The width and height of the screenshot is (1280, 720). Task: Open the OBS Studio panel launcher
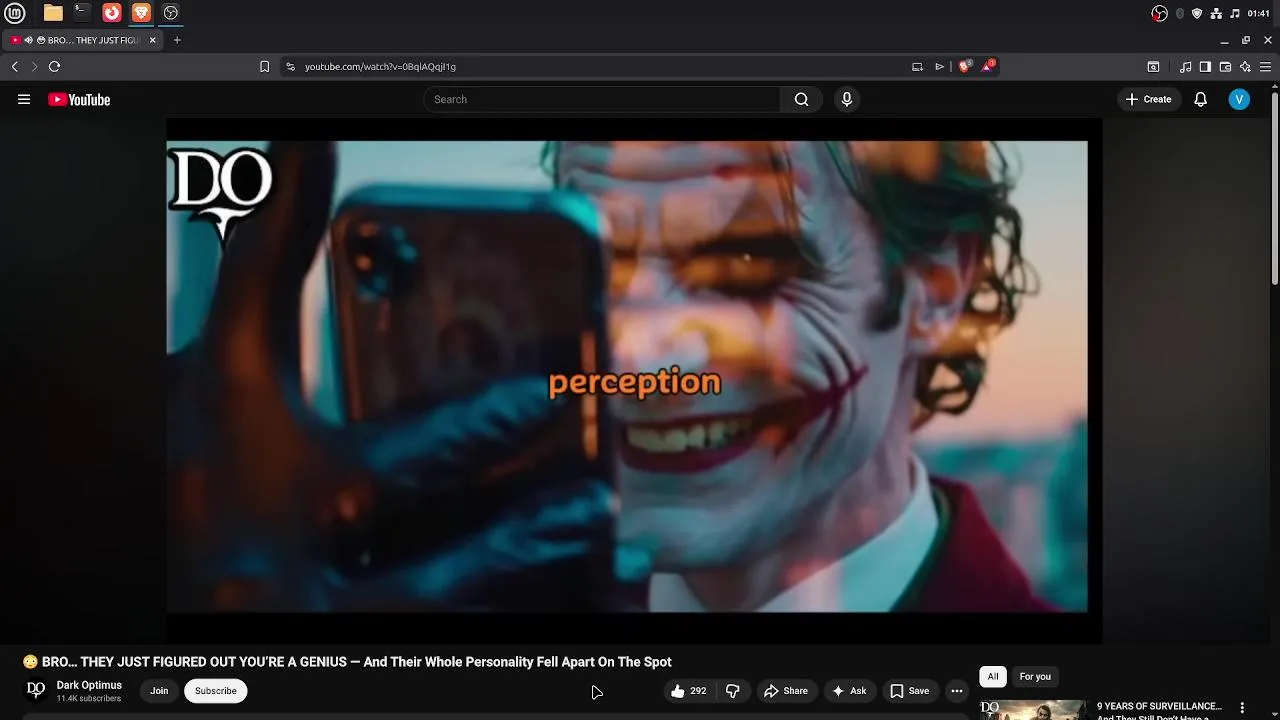pyautogui.click(x=171, y=13)
